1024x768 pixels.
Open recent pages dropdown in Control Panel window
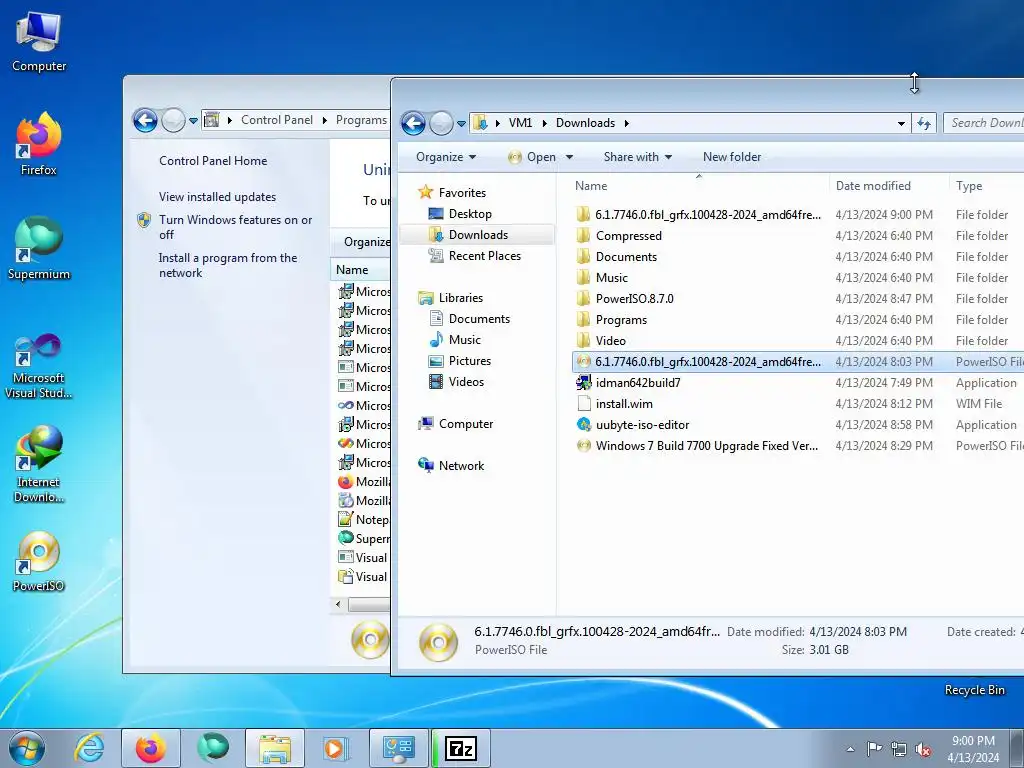(x=193, y=121)
